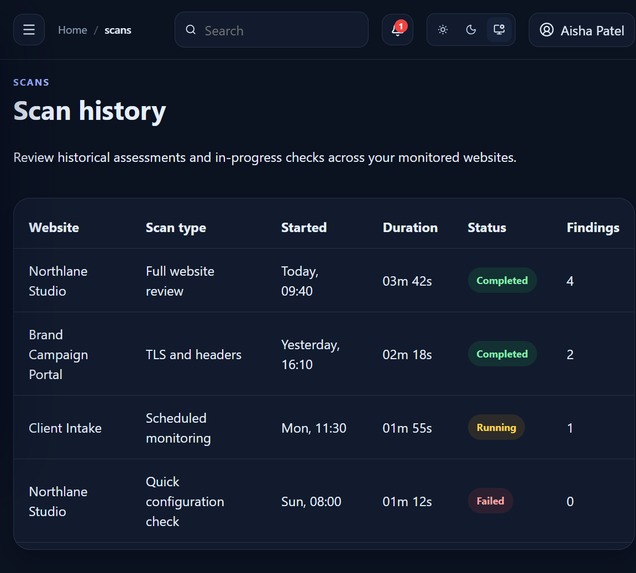This screenshot has height=573, width=636.
Task: Click findings count 0
Action: [570, 502]
